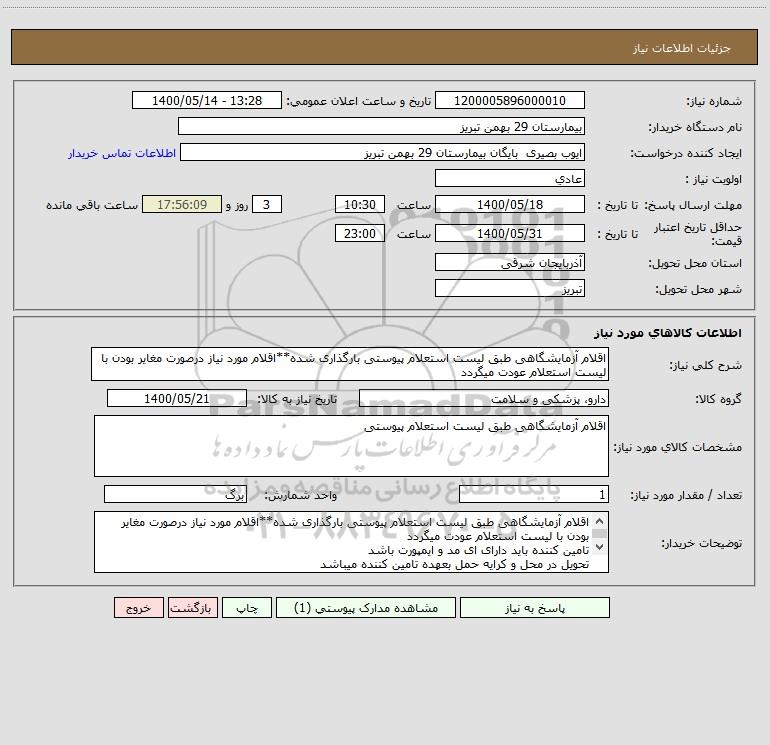Click requester field ایوب بصیری بایگان
This screenshot has height=745, width=770.
tap(383, 152)
